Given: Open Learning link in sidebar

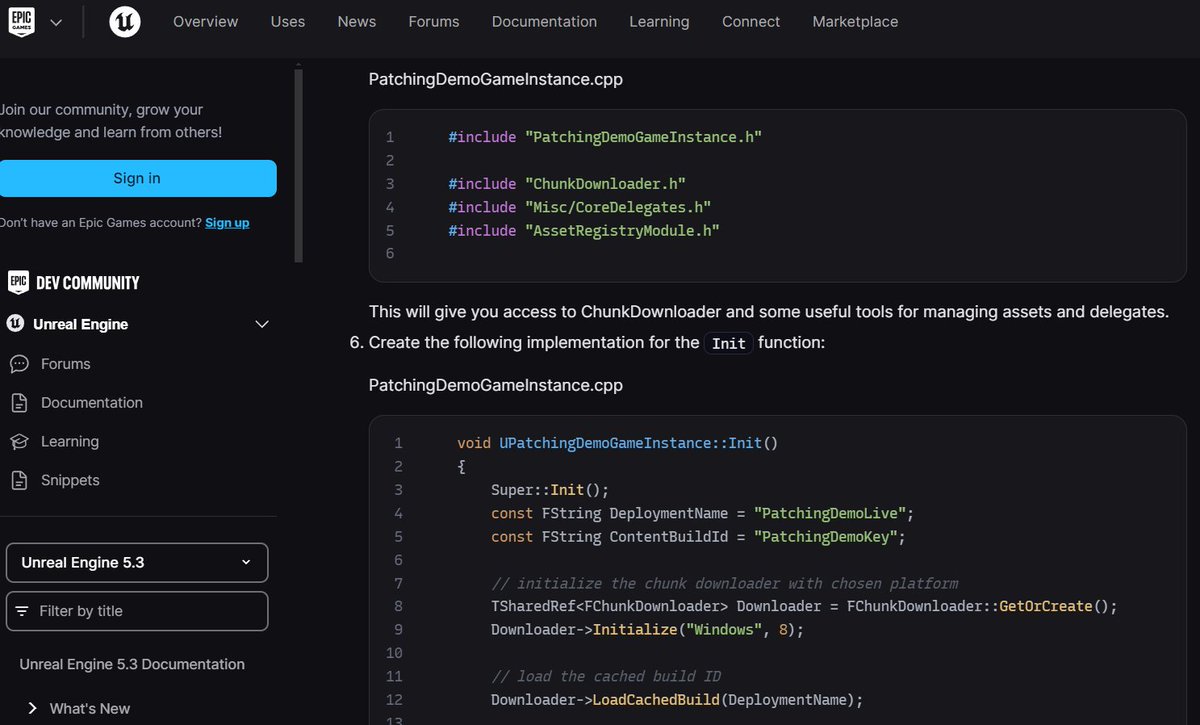Looking at the screenshot, I should [70, 441].
